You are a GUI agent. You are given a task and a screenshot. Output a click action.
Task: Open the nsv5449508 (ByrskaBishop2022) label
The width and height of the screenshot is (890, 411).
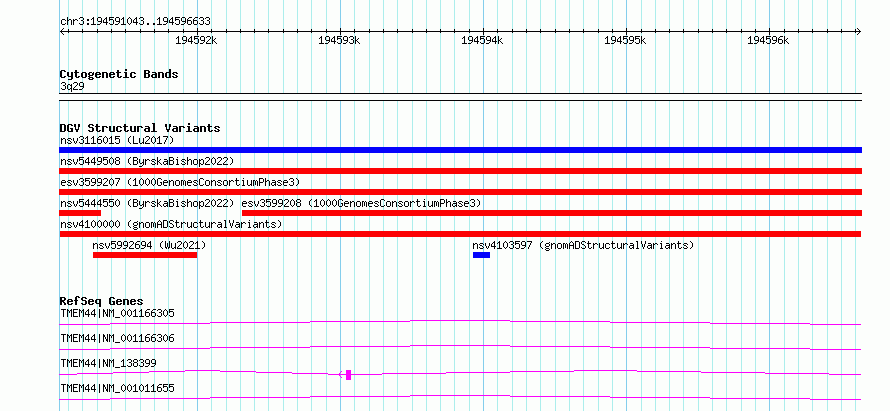coord(147,161)
